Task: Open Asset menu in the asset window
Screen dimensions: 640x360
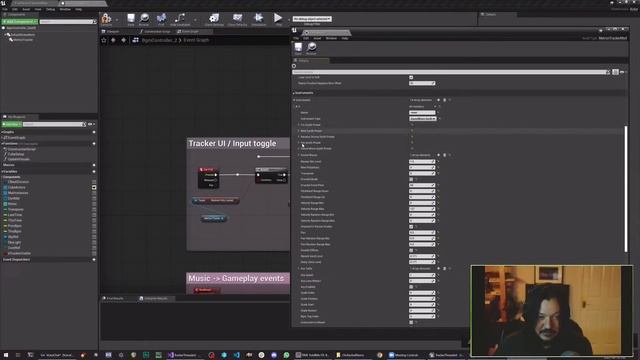Action: click(x=317, y=38)
